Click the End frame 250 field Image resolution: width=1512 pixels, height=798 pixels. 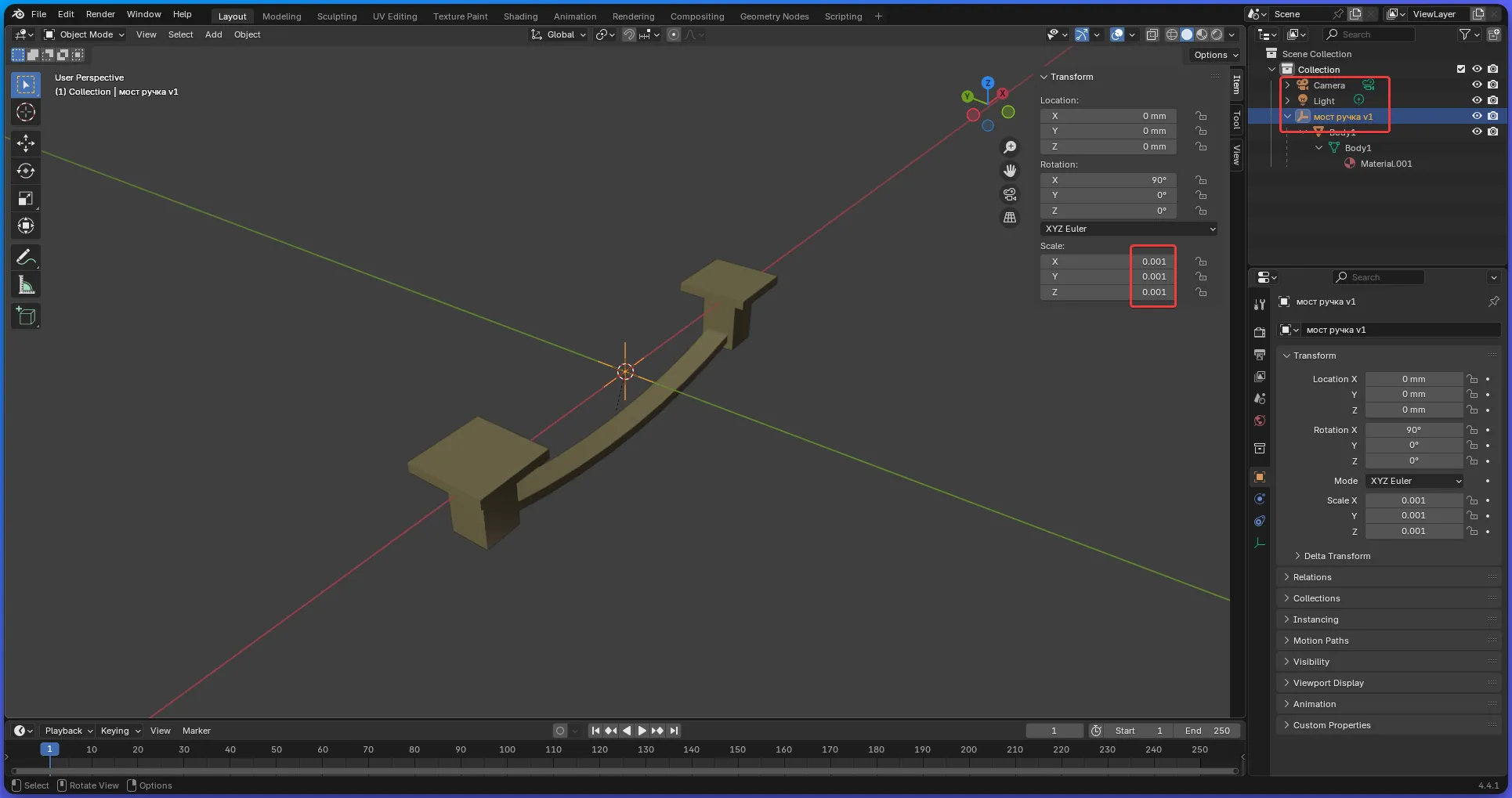click(x=1207, y=731)
